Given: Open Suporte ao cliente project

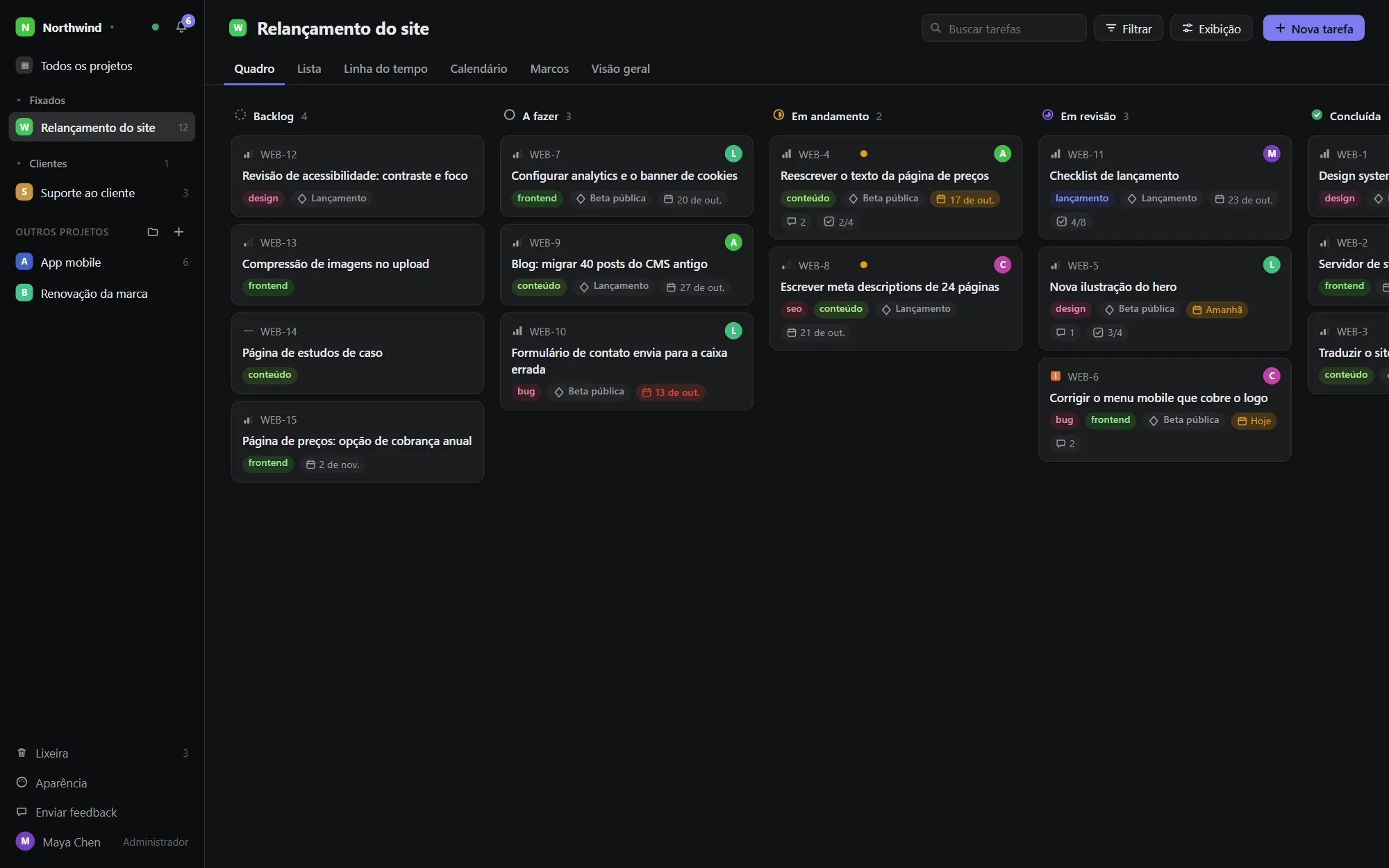Looking at the screenshot, I should pyautogui.click(x=102, y=192).
